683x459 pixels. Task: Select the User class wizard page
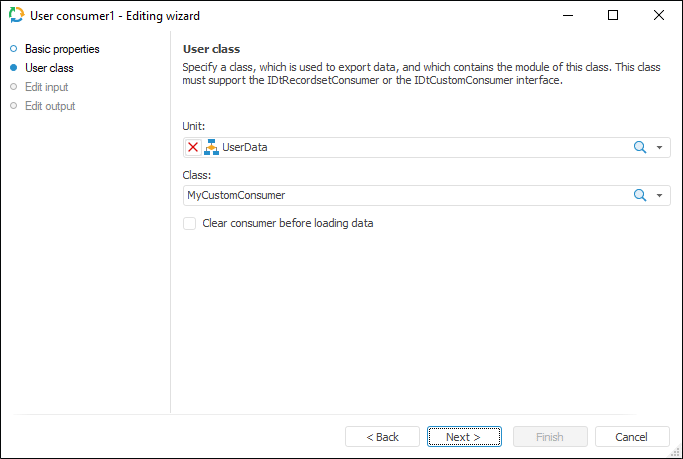(49, 68)
